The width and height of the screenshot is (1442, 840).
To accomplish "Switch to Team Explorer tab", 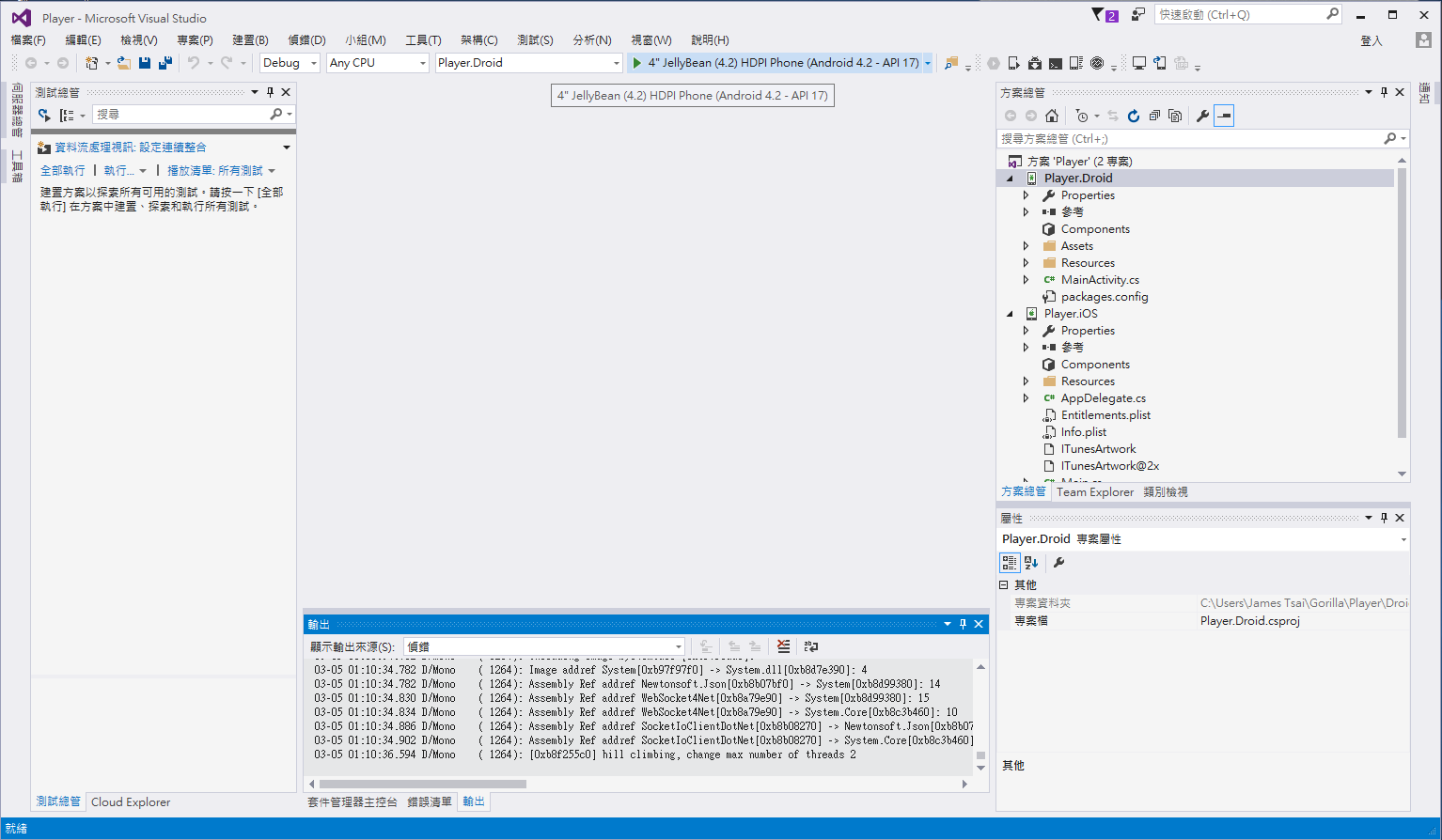I will [x=1095, y=492].
